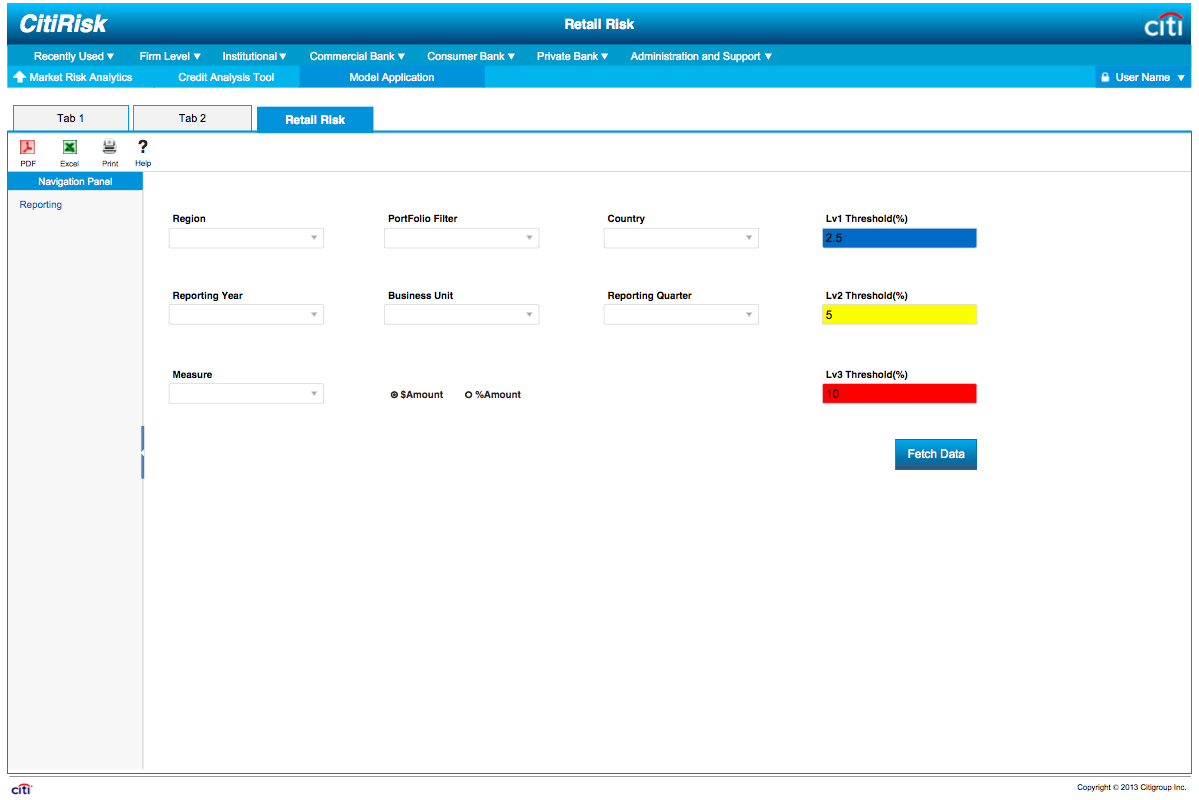Open the Administration and Support menu
Screen dimensions: 1199x800
click(x=701, y=56)
